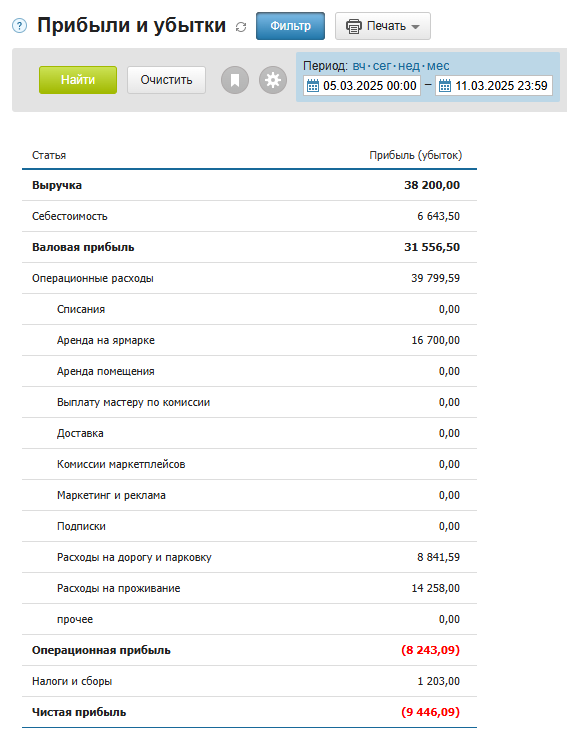This screenshot has height=752, width=567.
Task: Select the Чистая прибыль row label
Action: 79,713
